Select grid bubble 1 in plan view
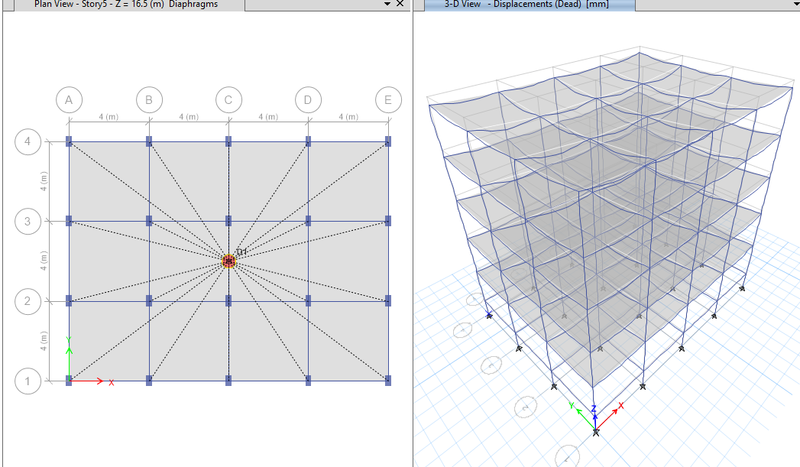800x467 pixels. pyautogui.click(x=28, y=381)
